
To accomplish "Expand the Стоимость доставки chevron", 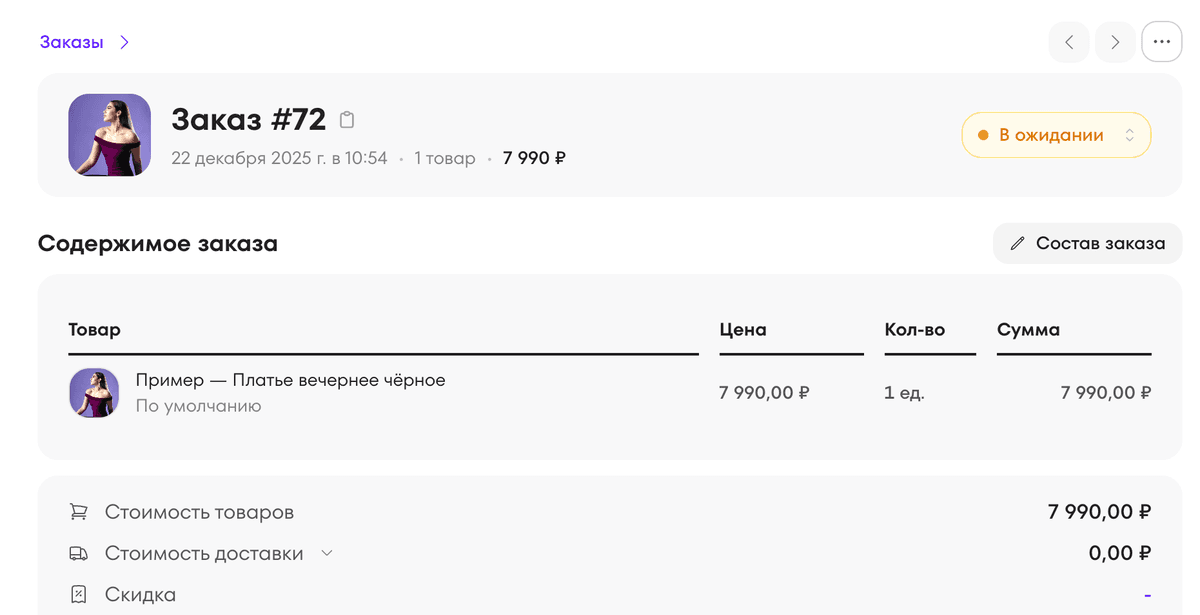I will [326, 553].
